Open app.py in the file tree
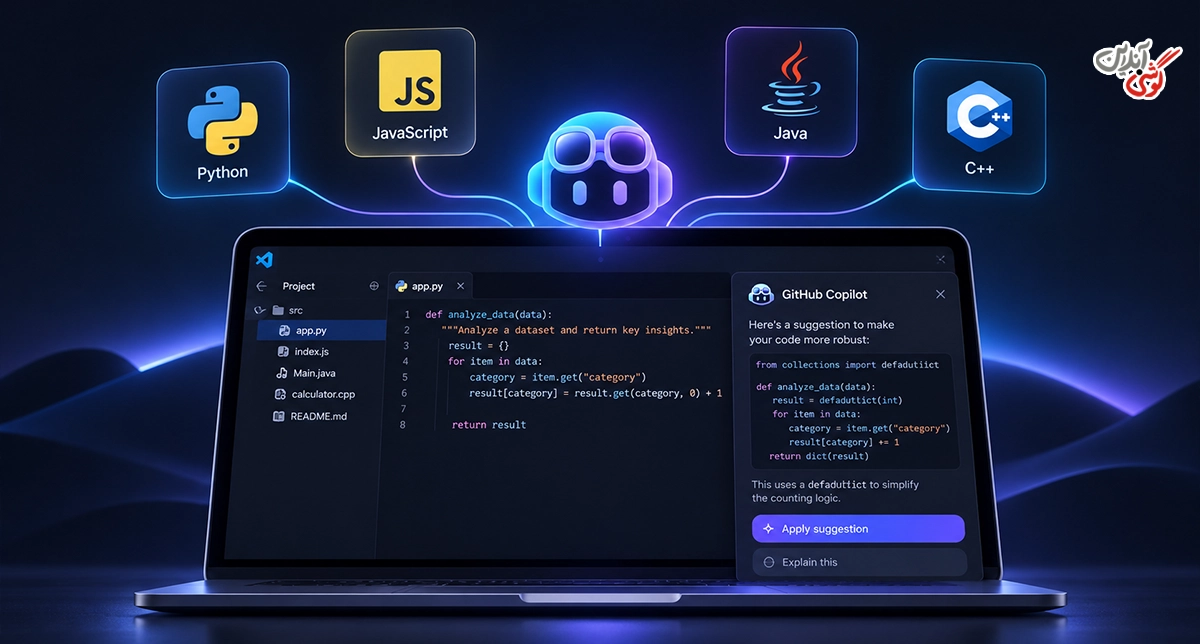 [320, 330]
